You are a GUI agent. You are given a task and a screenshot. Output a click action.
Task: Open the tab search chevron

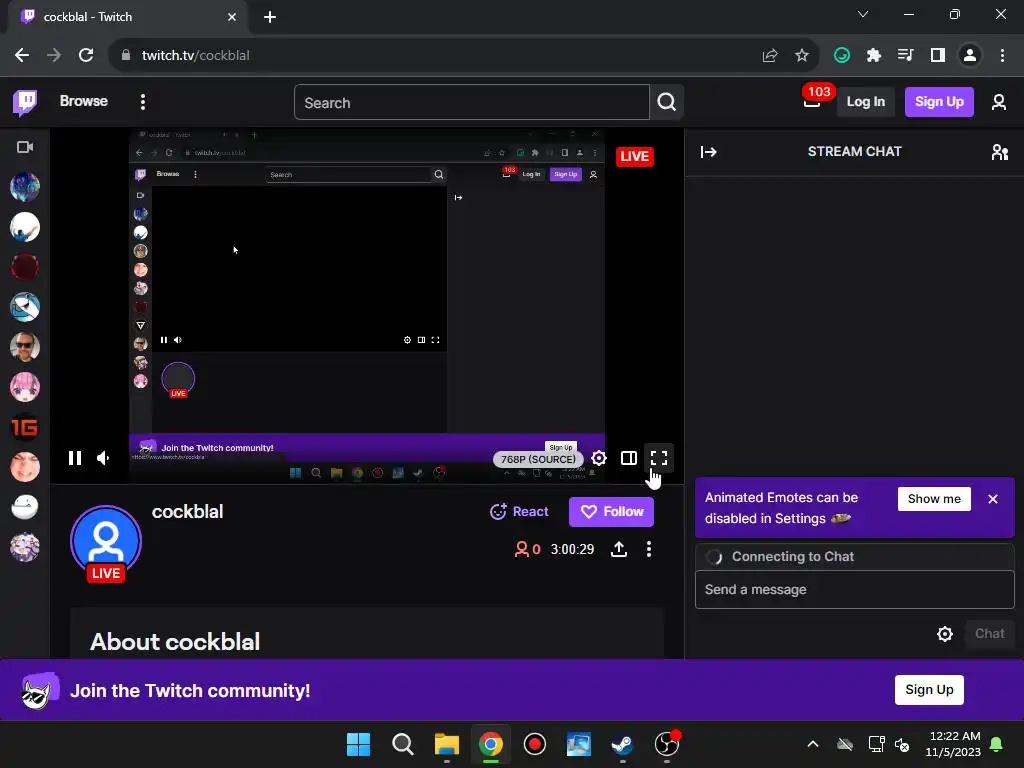pos(863,14)
